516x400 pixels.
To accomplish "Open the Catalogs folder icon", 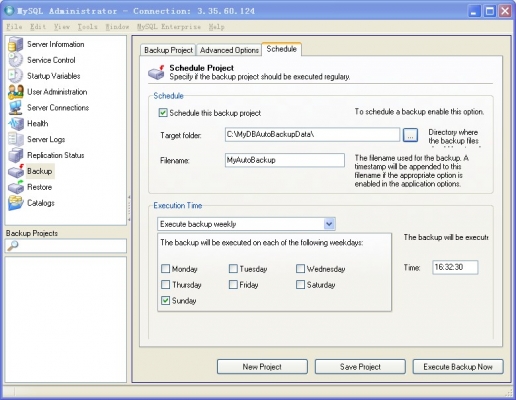I will [16, 203].
